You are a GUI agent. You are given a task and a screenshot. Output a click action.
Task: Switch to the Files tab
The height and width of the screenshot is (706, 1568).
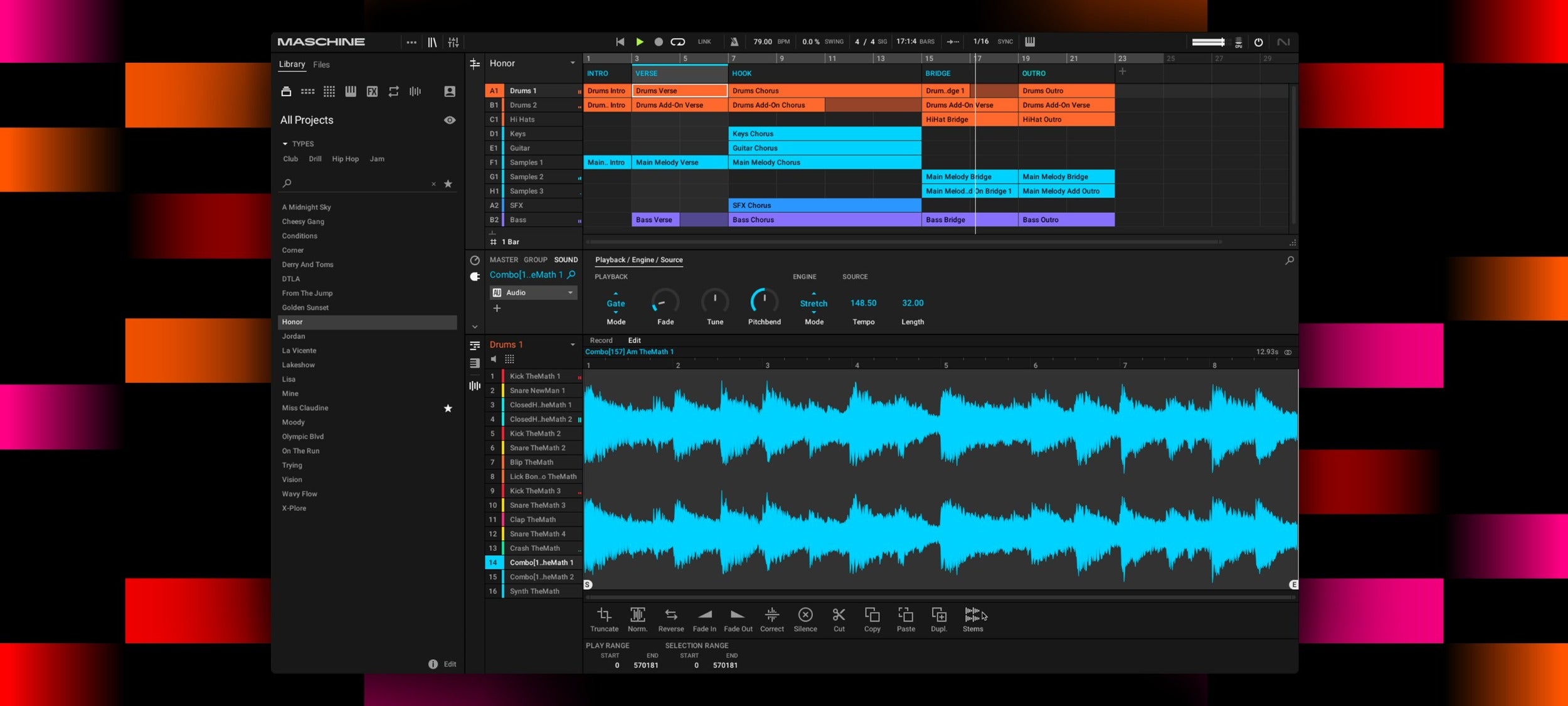321,65
